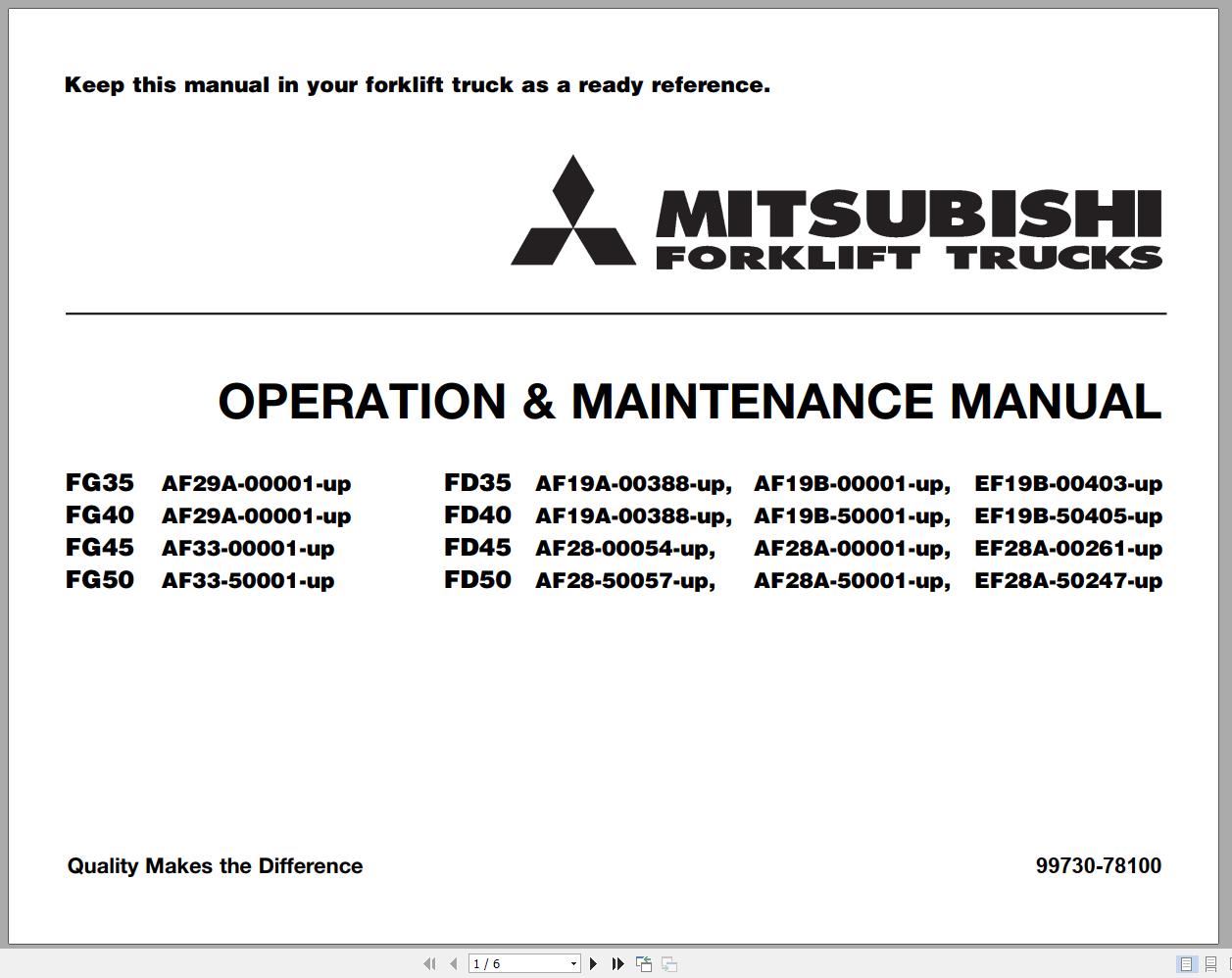Click serial EF19B-00403-up
The image size is (1232, 978).
click(x=1068, y=484)
